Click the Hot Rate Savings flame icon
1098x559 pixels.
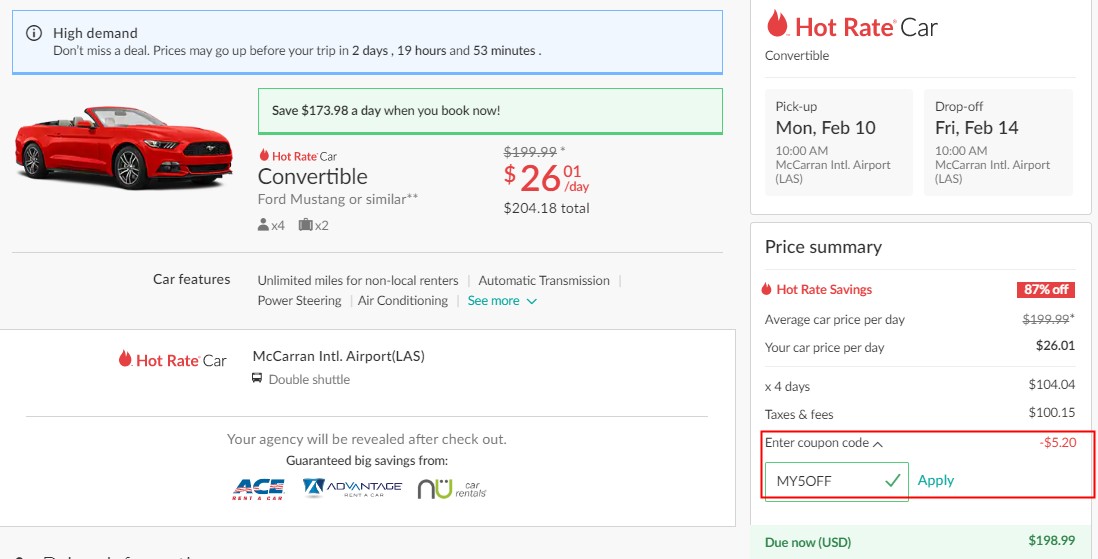(767, 289)
